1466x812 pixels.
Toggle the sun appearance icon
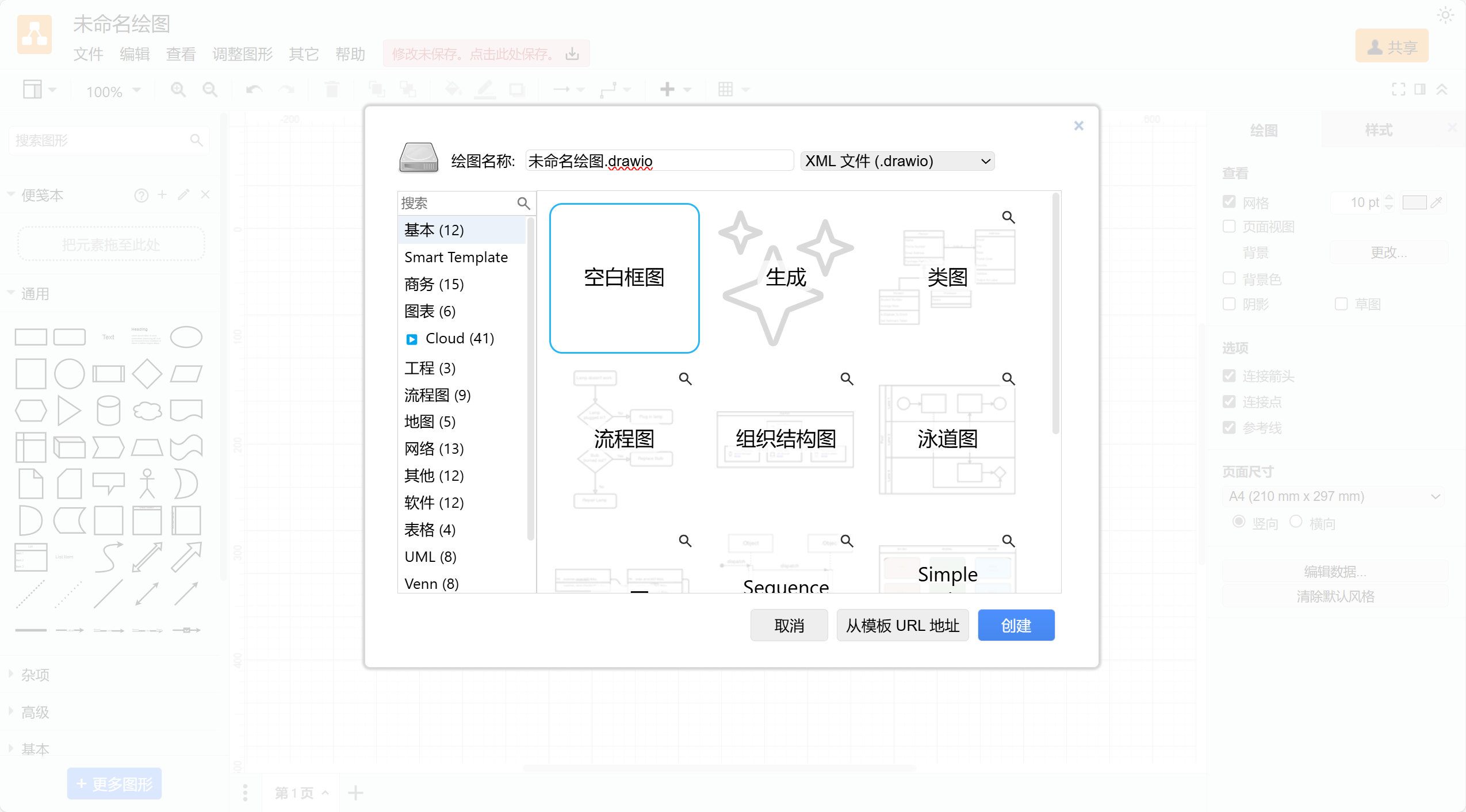coord(1445,16)
